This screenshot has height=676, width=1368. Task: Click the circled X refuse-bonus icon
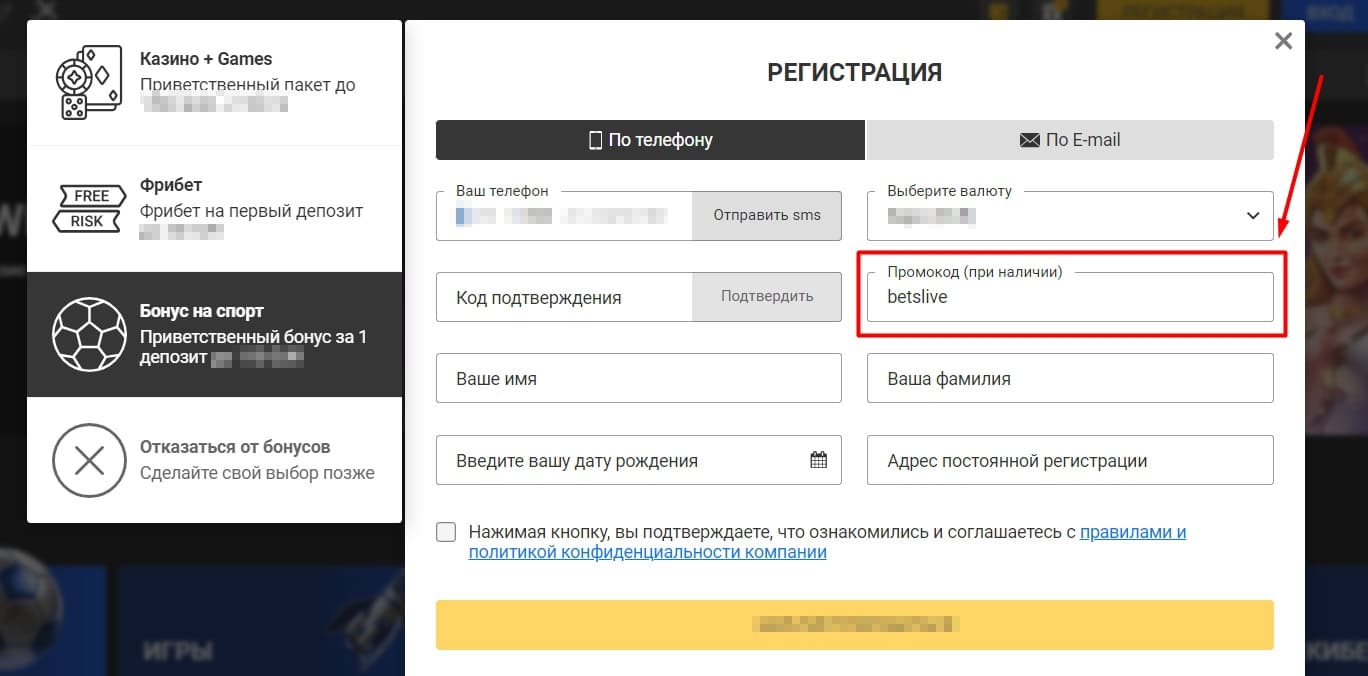tap(89, 460)
